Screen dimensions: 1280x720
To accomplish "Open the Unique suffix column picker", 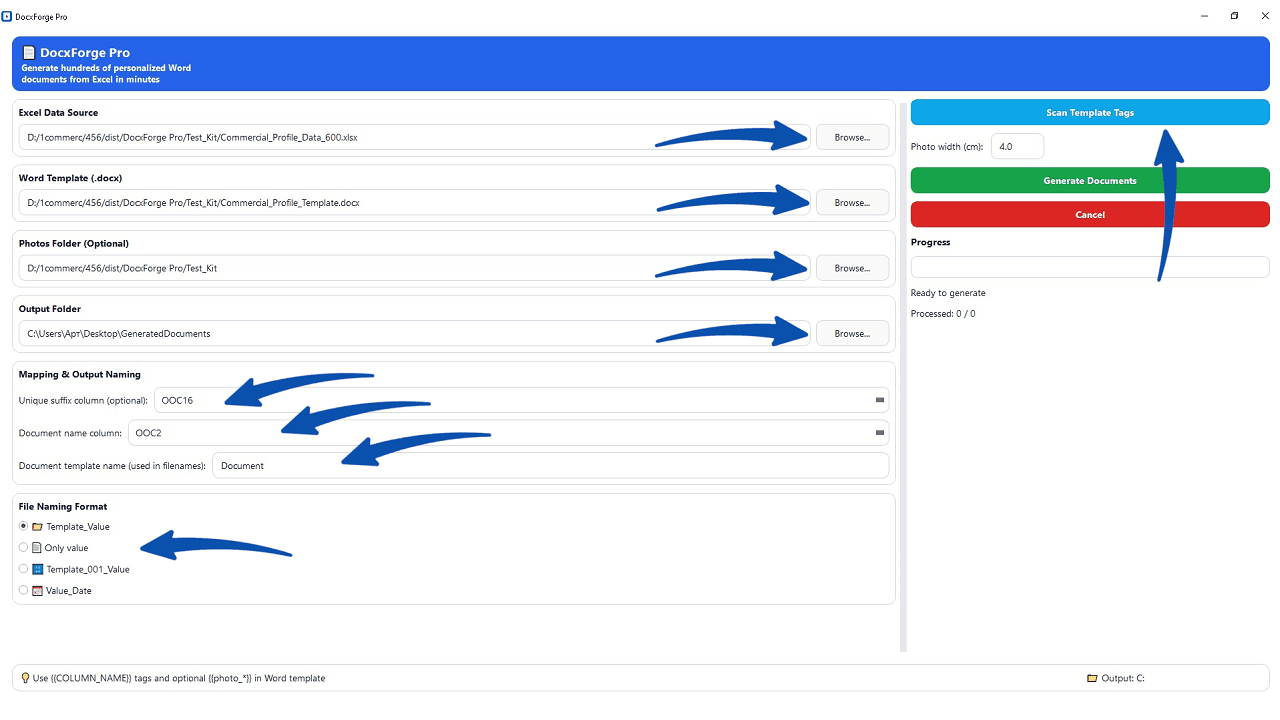I will (879, 400).
